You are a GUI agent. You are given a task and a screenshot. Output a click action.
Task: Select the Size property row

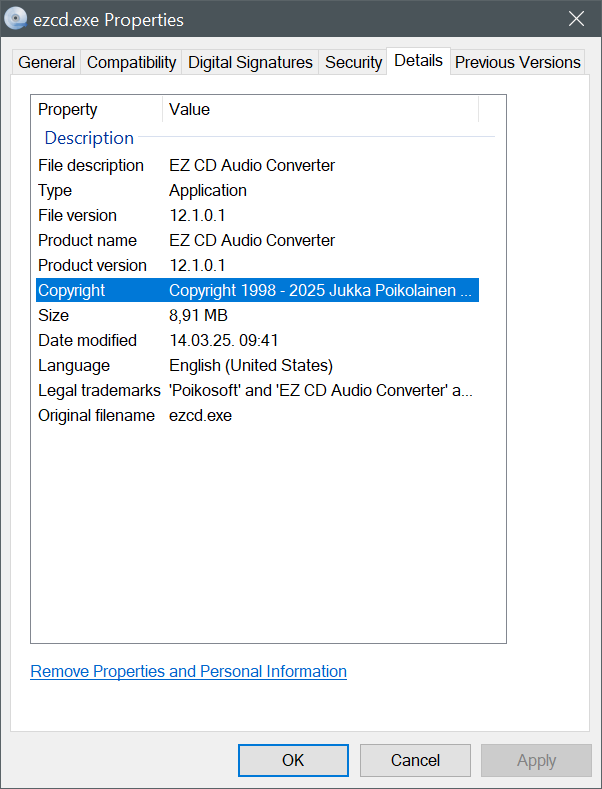(257, 315)
